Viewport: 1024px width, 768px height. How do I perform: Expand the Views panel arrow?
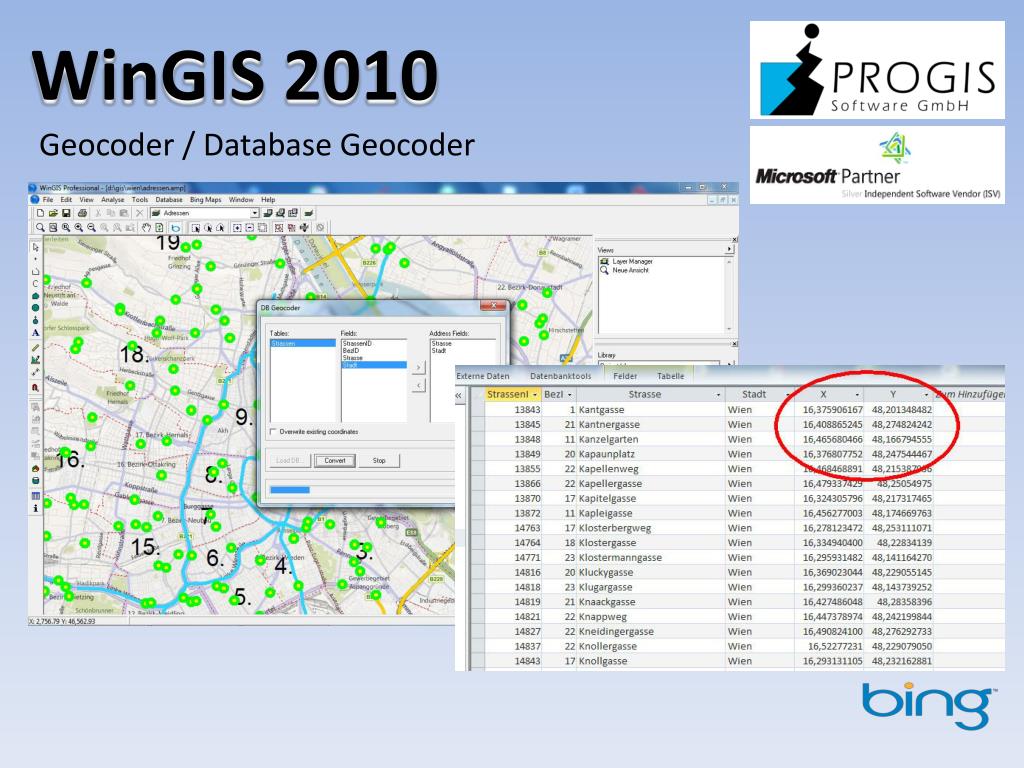coord(729,249)
